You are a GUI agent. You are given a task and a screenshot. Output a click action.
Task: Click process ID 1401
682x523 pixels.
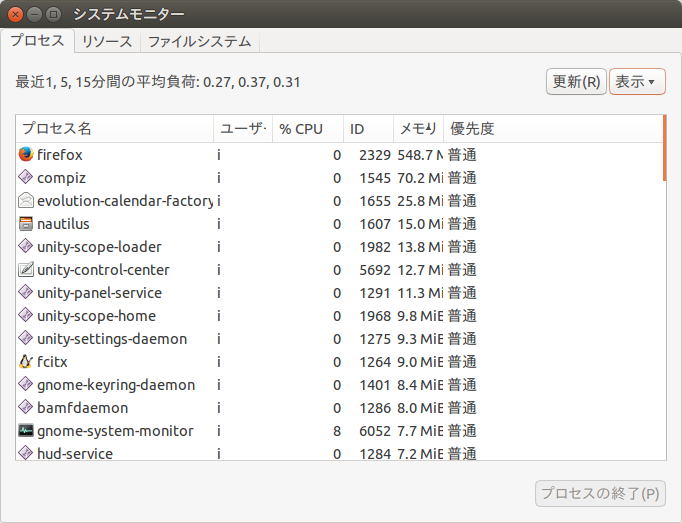point(375,385)
